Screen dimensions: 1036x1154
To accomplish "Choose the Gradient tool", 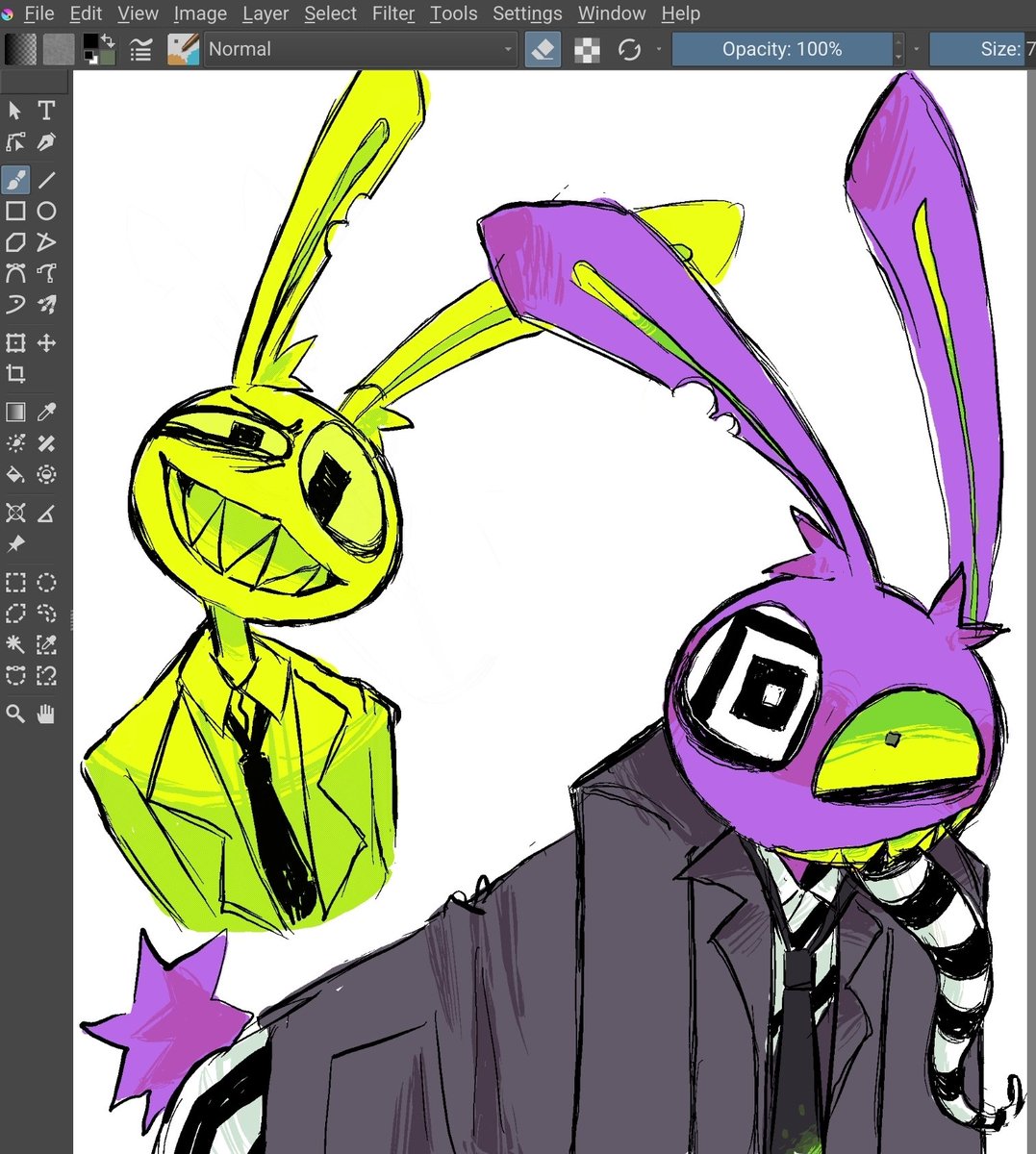I will [x=15, y=412].
